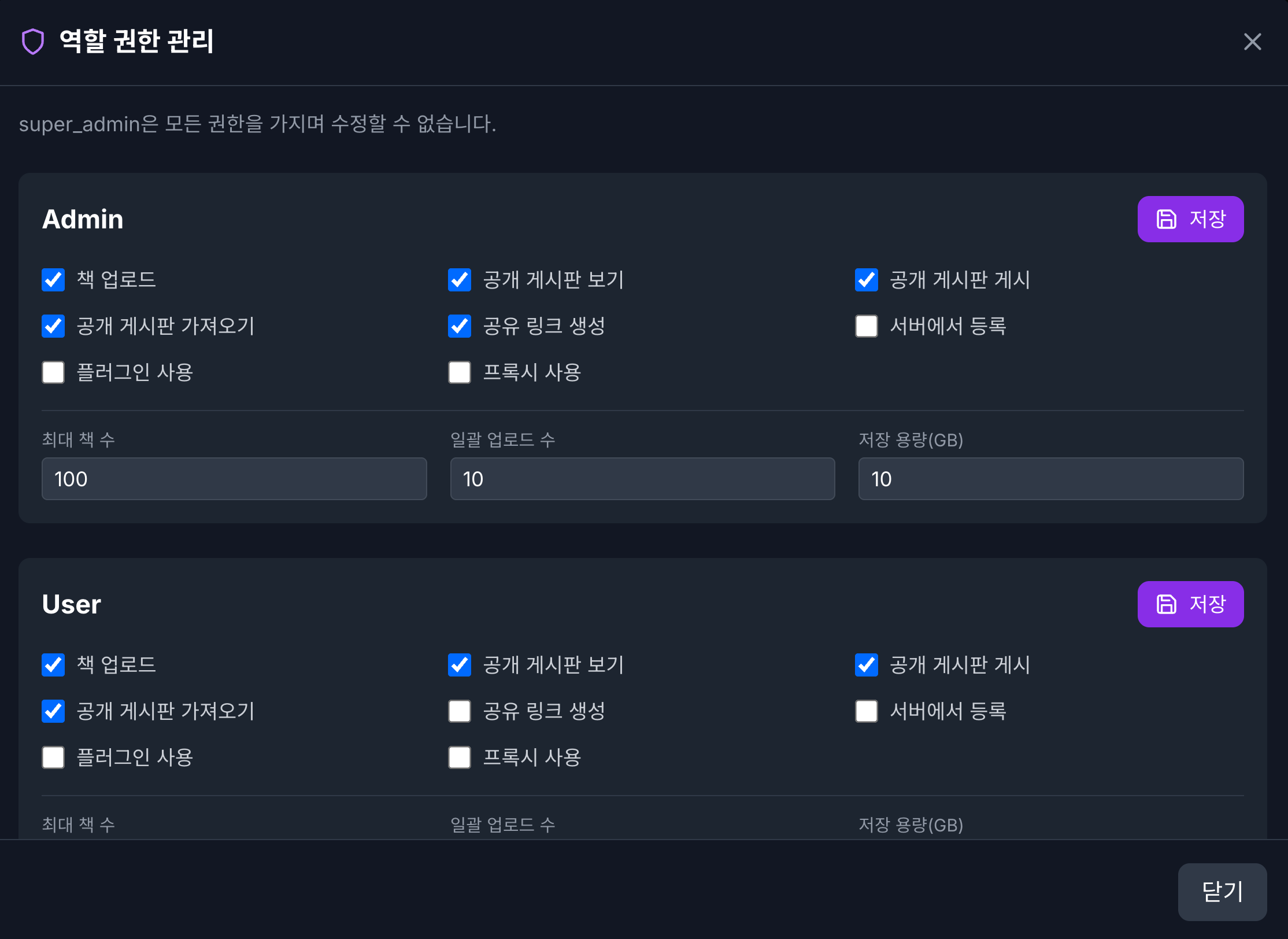Disable 공개 게시판 가져오기 for Admin
The width and height of the screenshot is (1288, 939).
point(53,326)
